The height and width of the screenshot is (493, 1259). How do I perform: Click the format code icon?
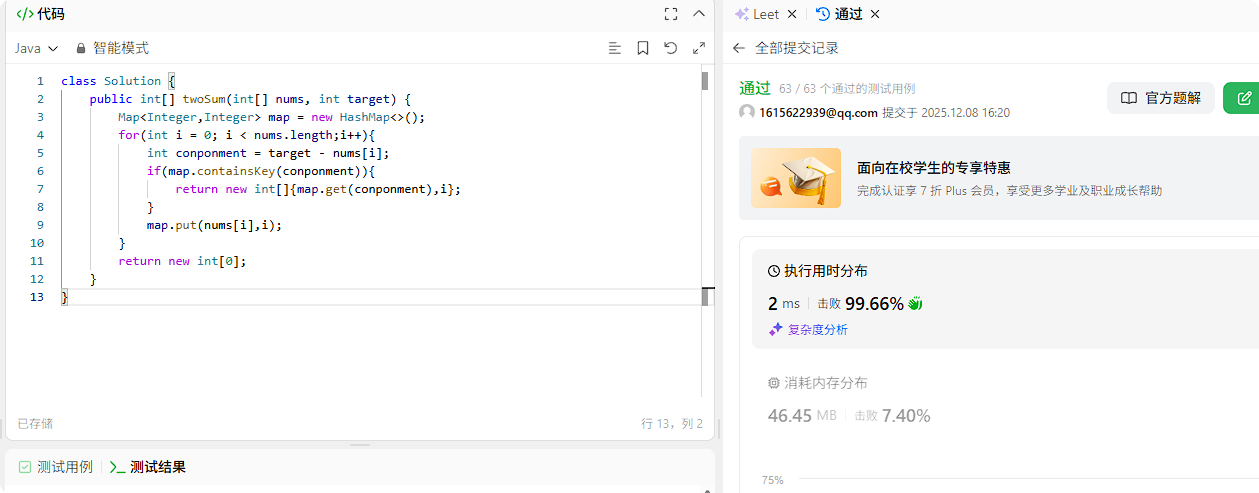coord(615,48)
